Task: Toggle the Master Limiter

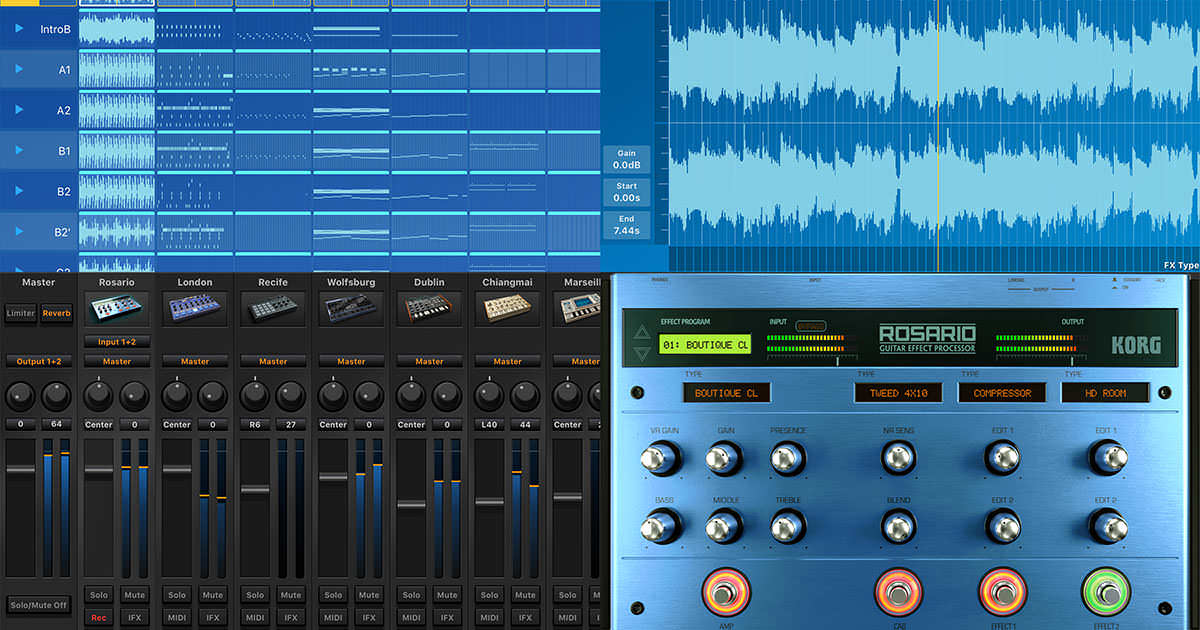Action: coord(21,314)
